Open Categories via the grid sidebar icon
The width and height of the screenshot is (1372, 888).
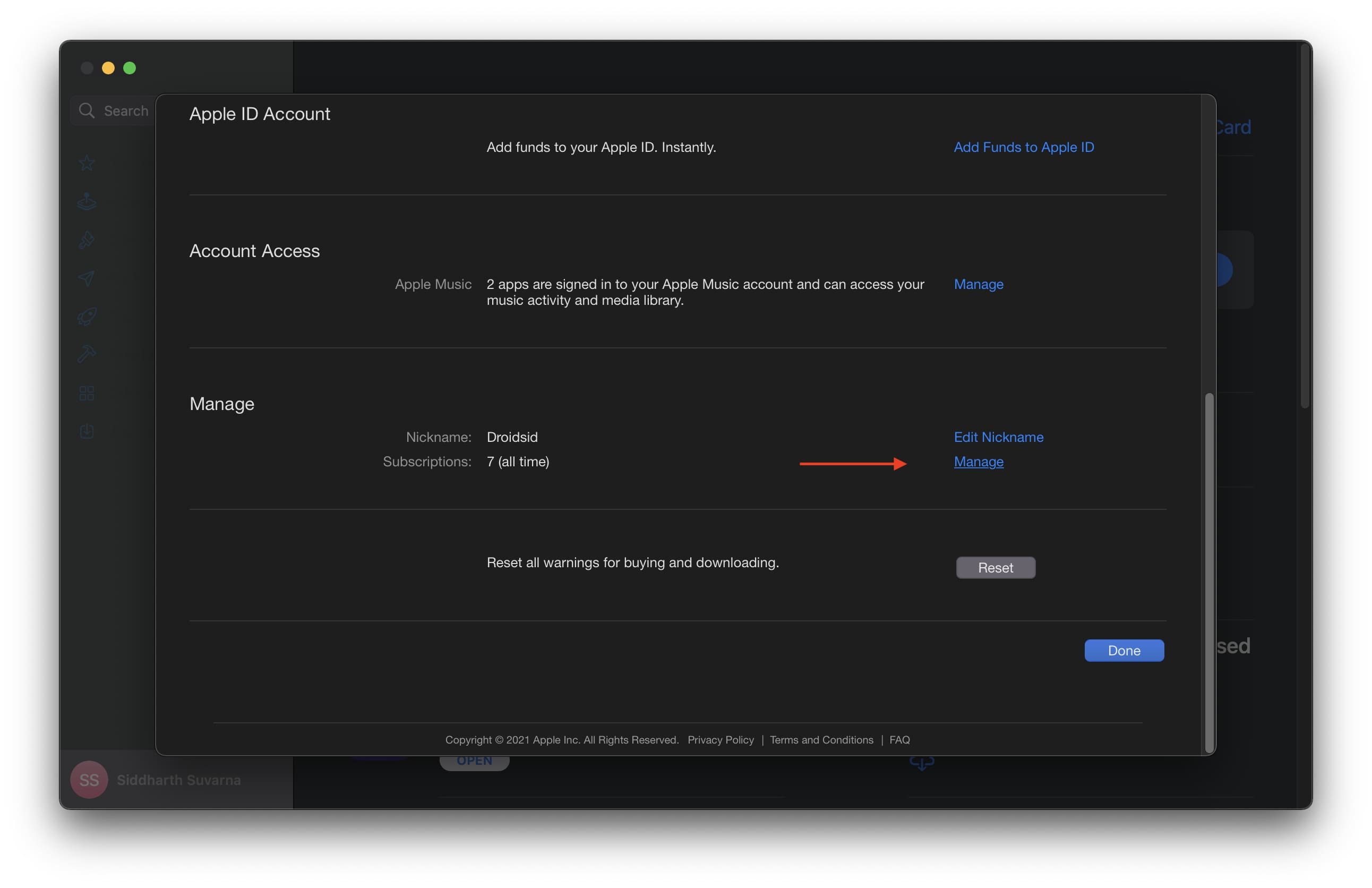87,394
